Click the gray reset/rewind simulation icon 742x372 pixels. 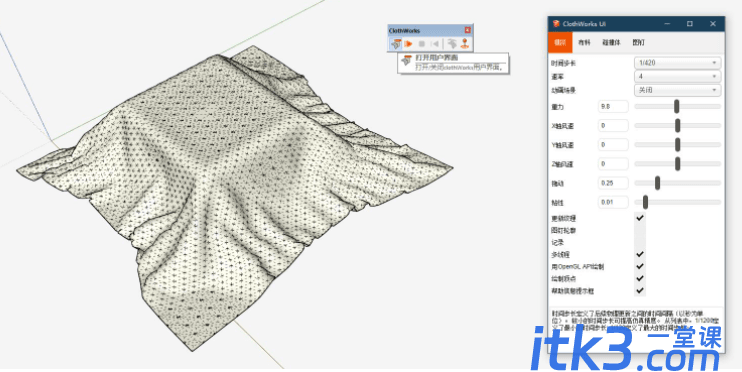pyautogui.click(x=434, y=44)
